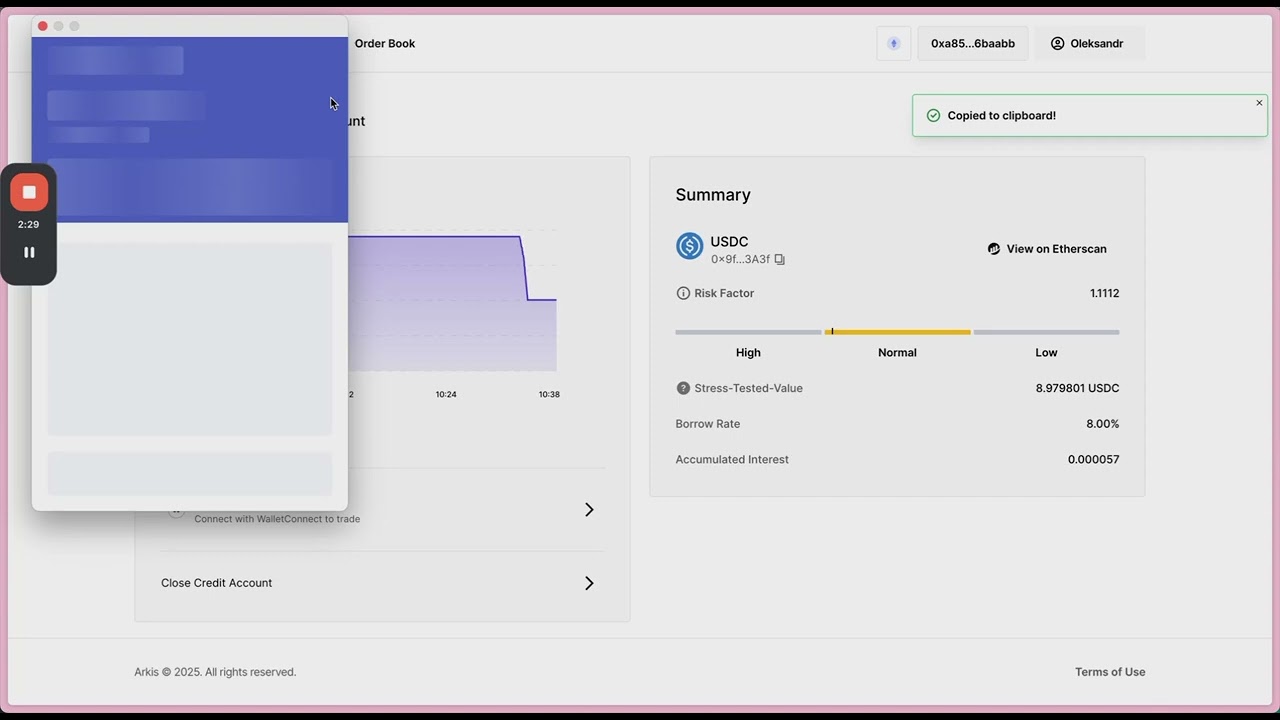This screenshot has width=1280, height=720.
Task: Open View on Etherscan link
Action: tap(1047, 249)
